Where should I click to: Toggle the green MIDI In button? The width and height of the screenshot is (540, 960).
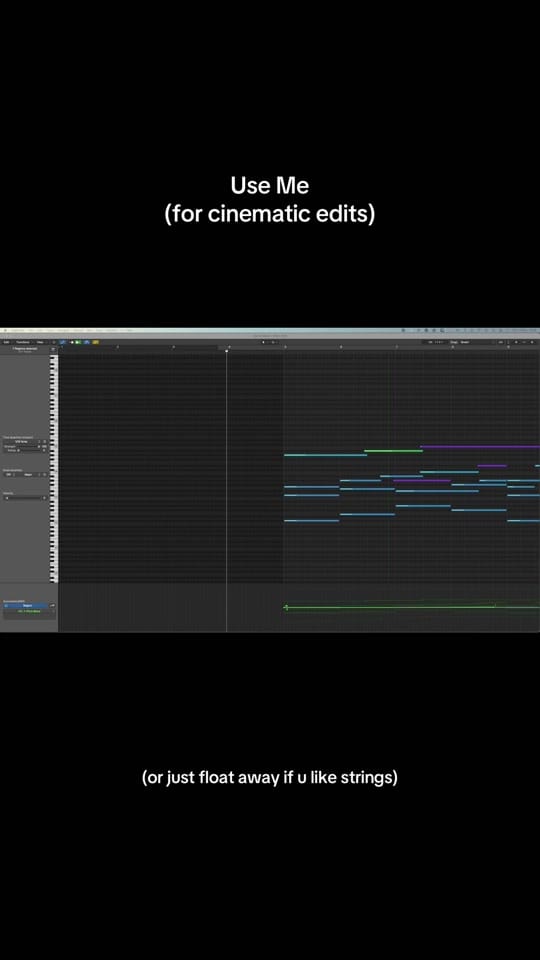77,342
